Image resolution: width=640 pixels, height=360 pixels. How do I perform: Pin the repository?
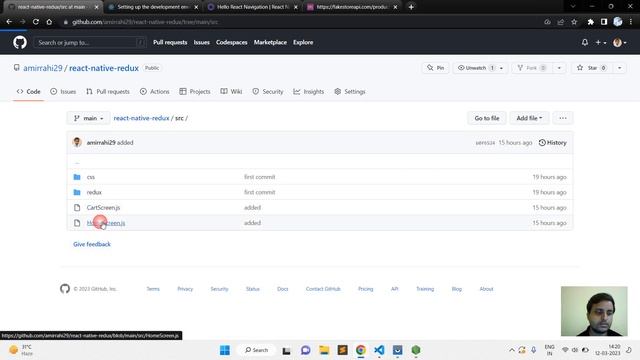click(436, 68)
